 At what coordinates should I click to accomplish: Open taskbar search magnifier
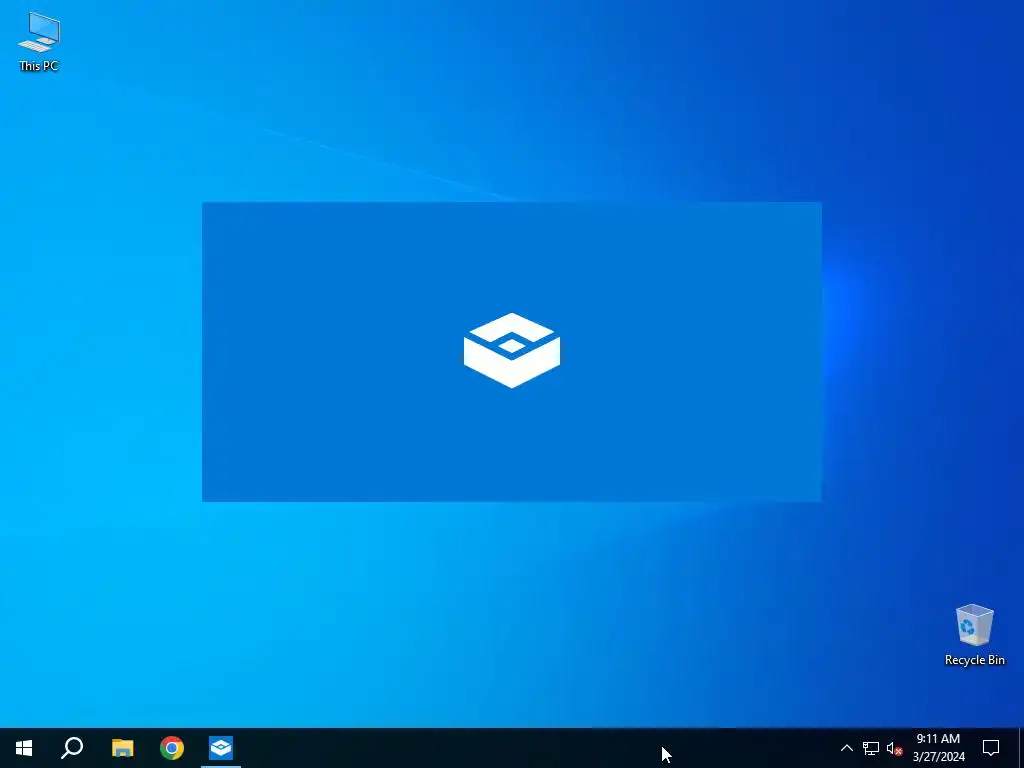pos(72,748)
